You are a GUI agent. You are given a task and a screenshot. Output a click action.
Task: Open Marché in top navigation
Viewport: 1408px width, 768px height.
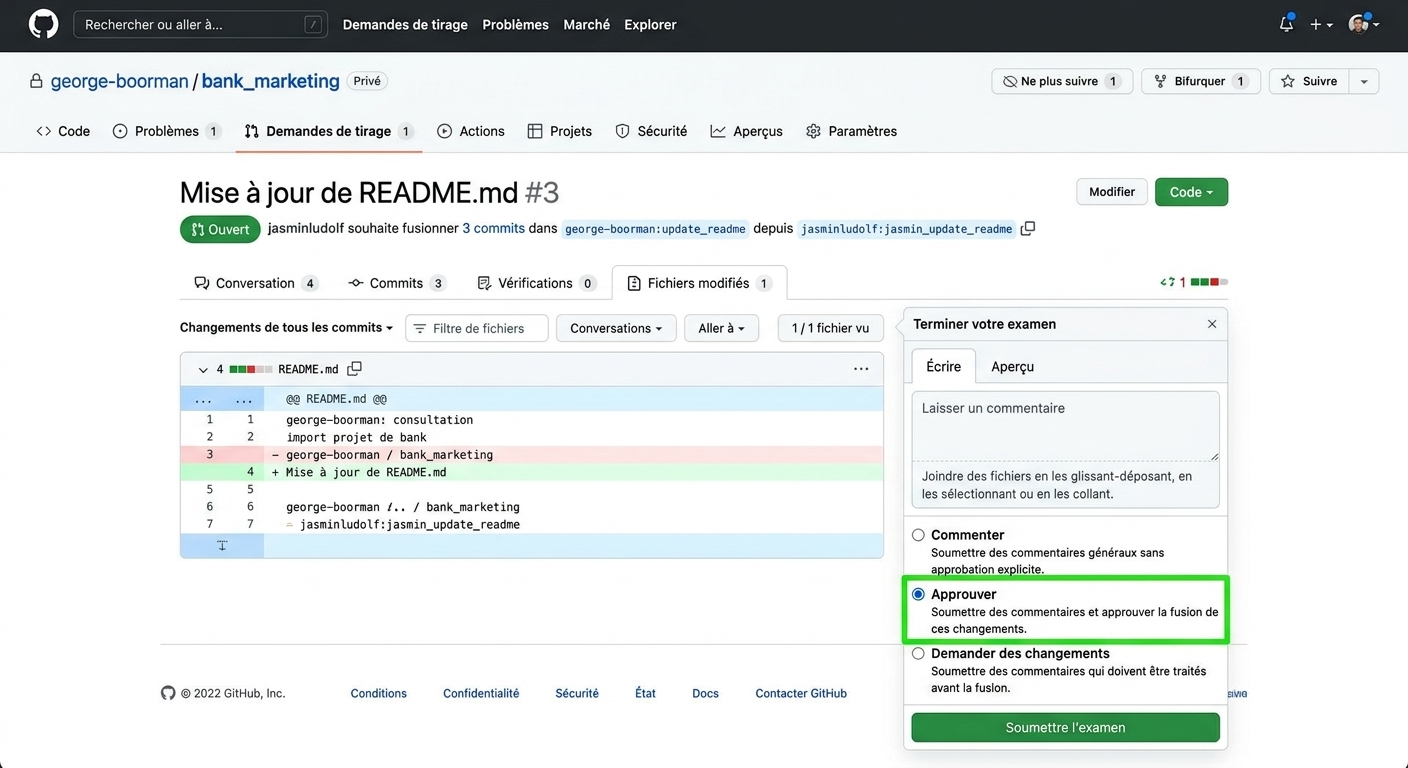(x=586, y=24)
